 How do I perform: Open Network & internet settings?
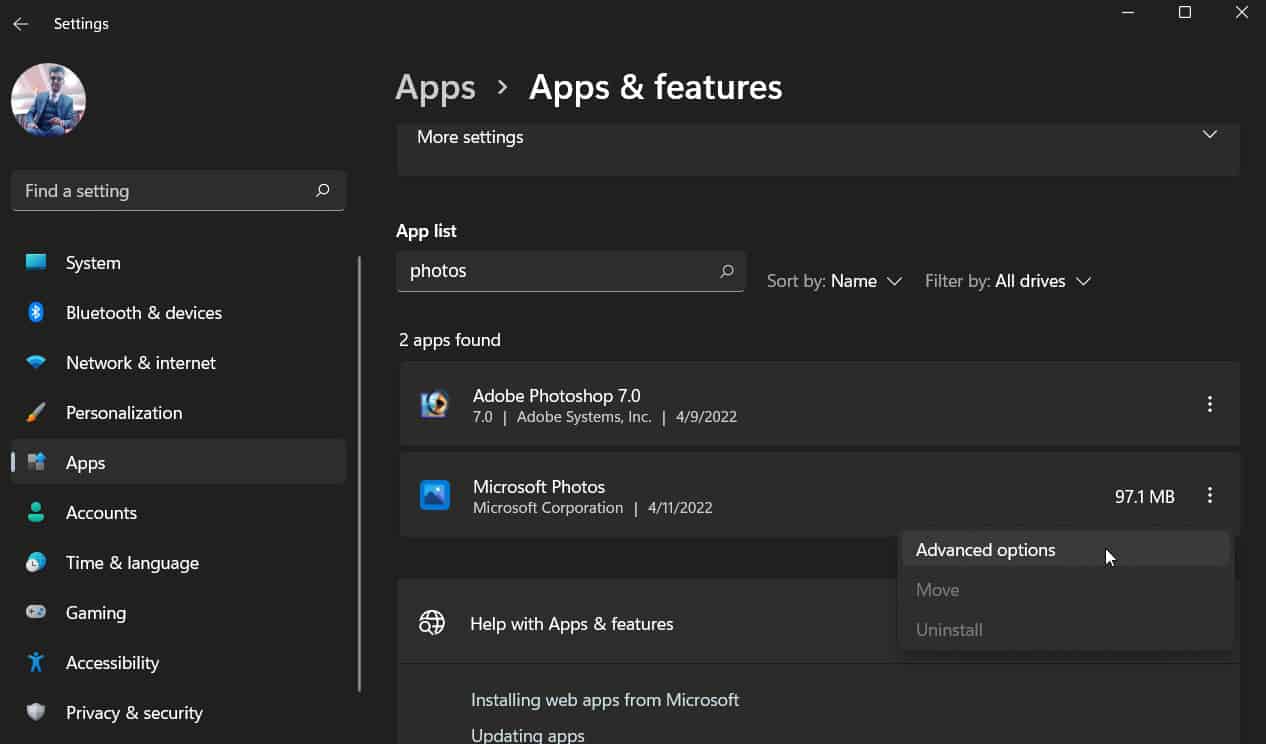point(140,363)
